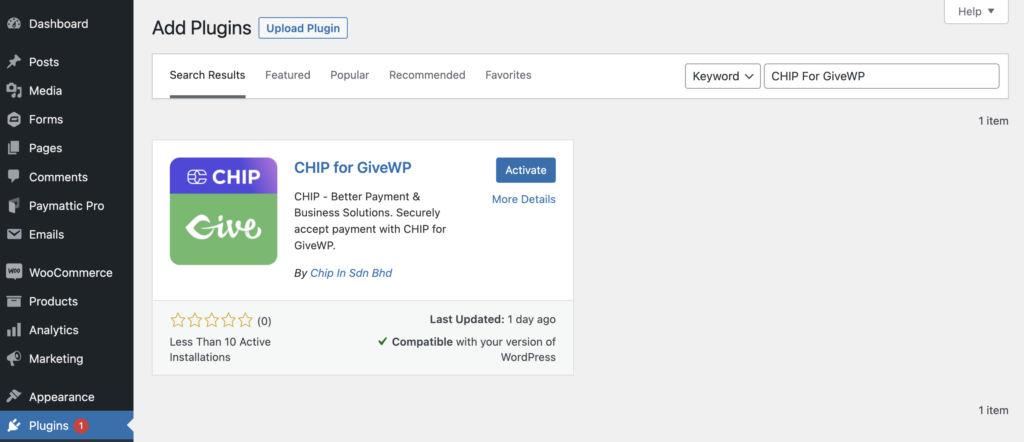Click the Upload Plugin button
Viewport: 1024px width, 442px height.
pos(303,28)
